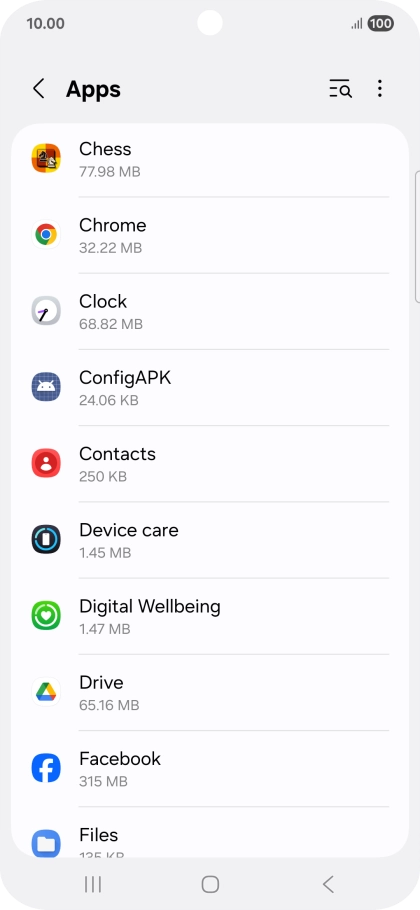Open the filter and search apps icon
Viewport: 420px width, 910px height.
[x=341, y=89]
